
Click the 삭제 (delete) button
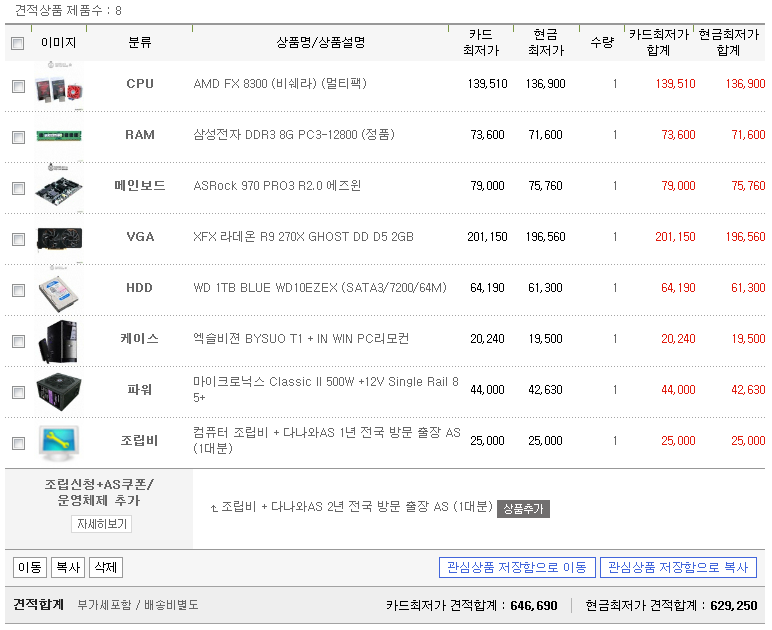point(105,568)
